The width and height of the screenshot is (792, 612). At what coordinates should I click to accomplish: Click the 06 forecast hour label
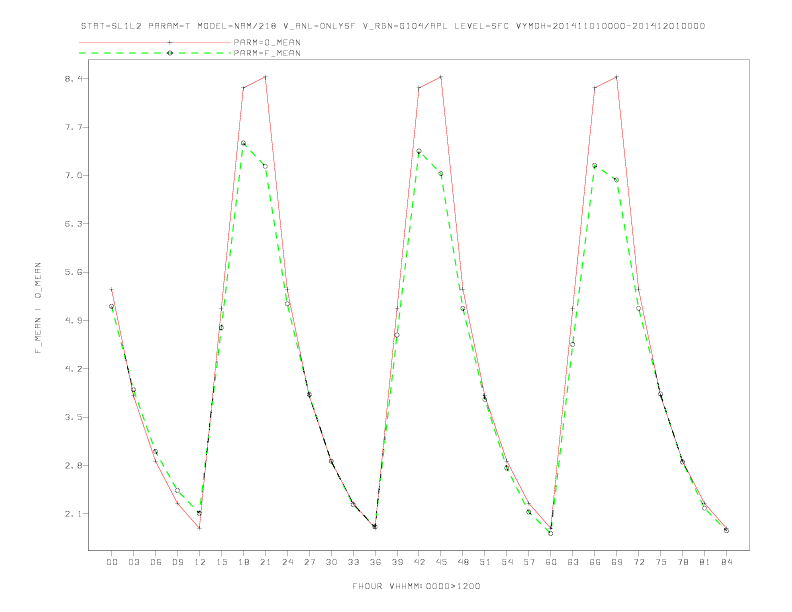(156, 562)
